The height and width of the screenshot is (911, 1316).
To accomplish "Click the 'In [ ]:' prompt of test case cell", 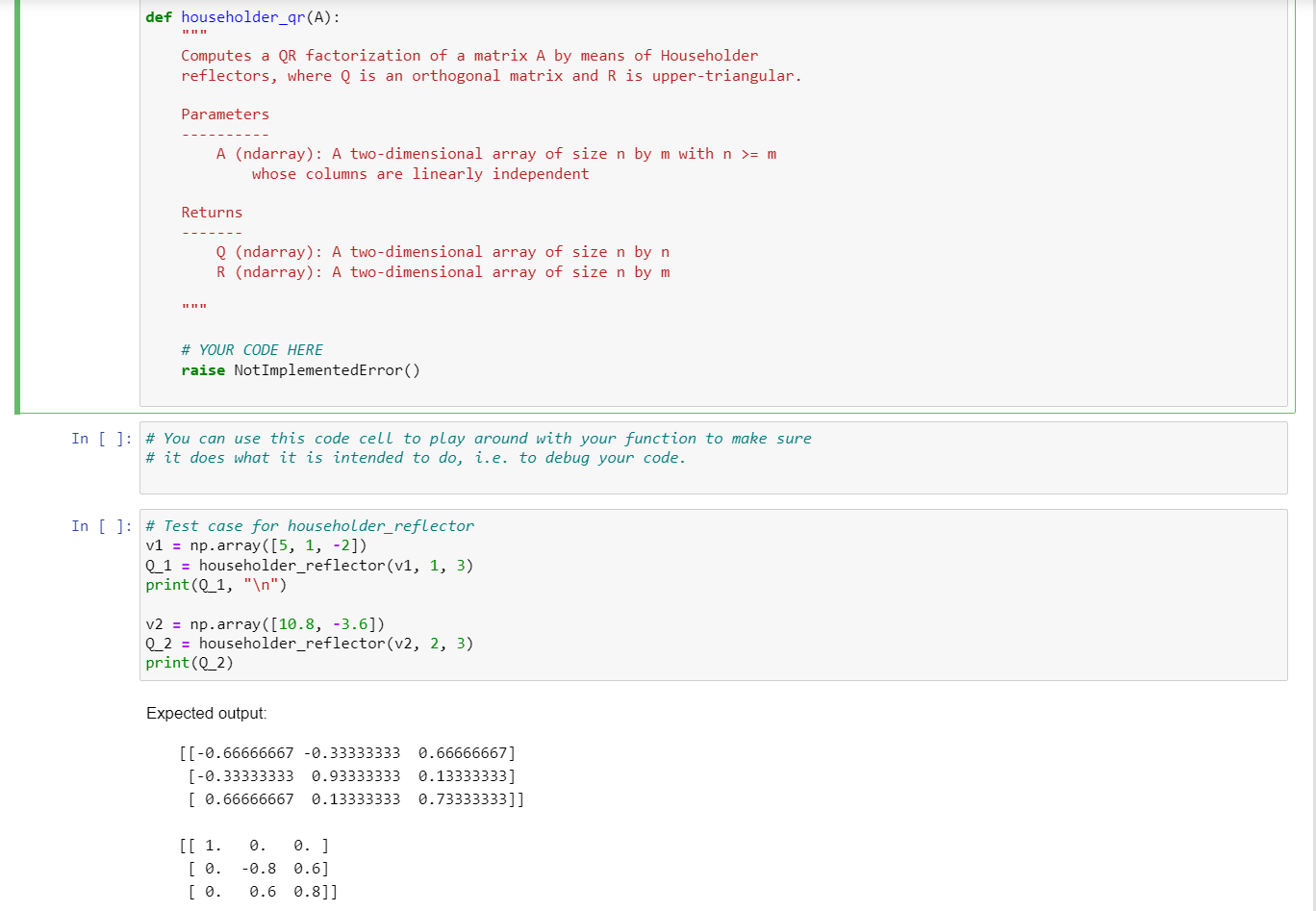I will pyautogui.click(x=101, y=526).
